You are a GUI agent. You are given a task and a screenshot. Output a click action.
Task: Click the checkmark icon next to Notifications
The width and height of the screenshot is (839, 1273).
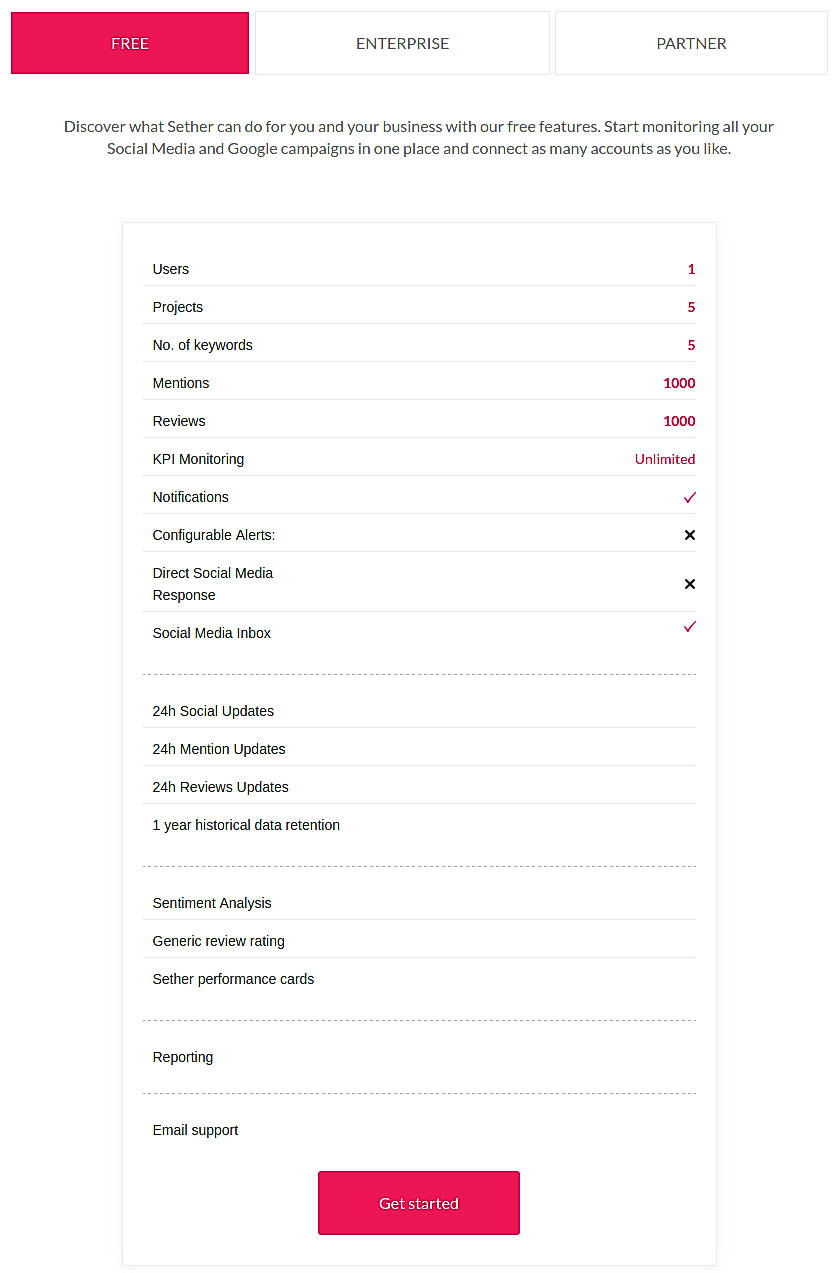[x=690, y=497]
